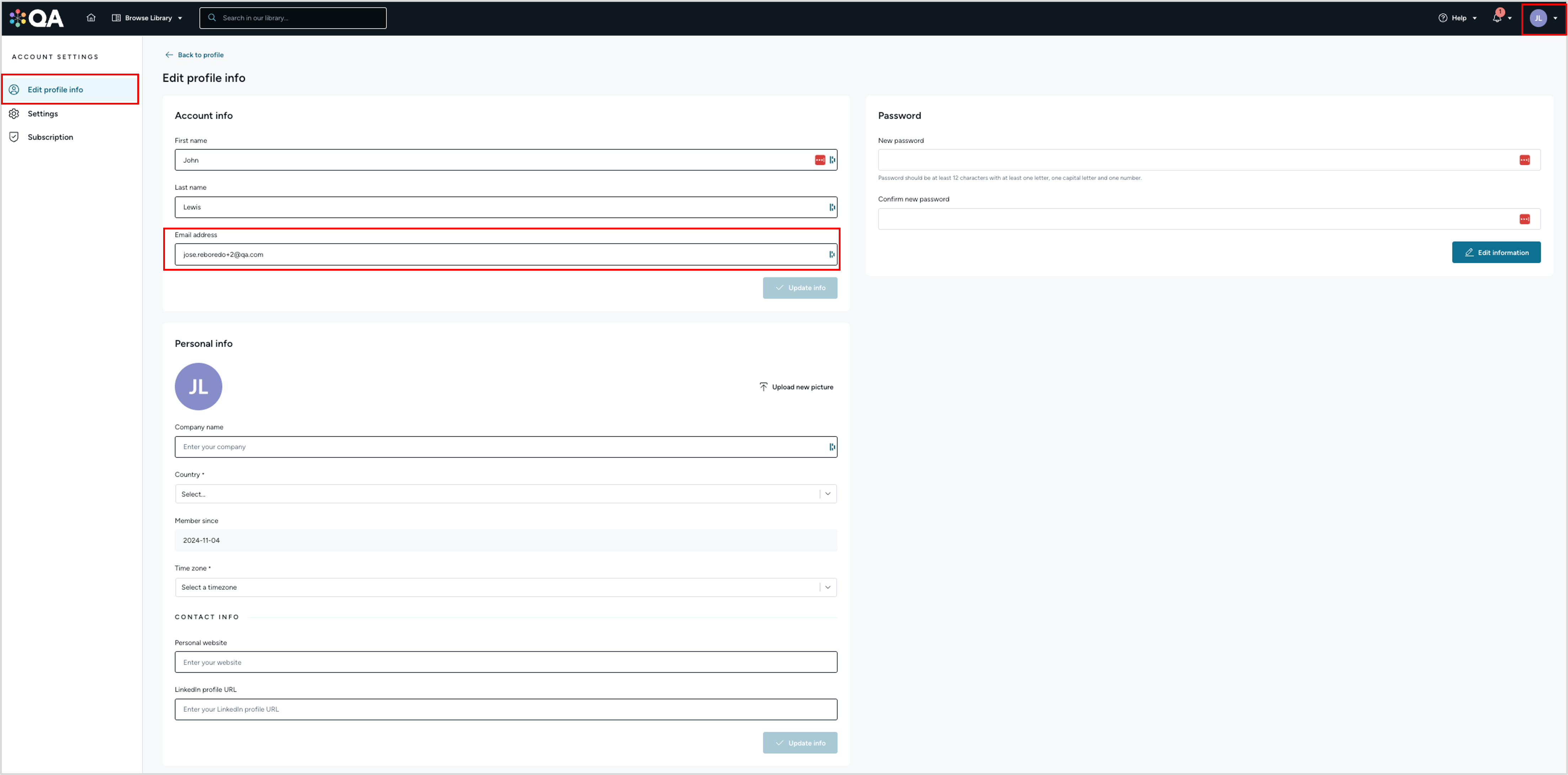Click the Personal website field
This screenshot has width=1568, height=775.
505,662
